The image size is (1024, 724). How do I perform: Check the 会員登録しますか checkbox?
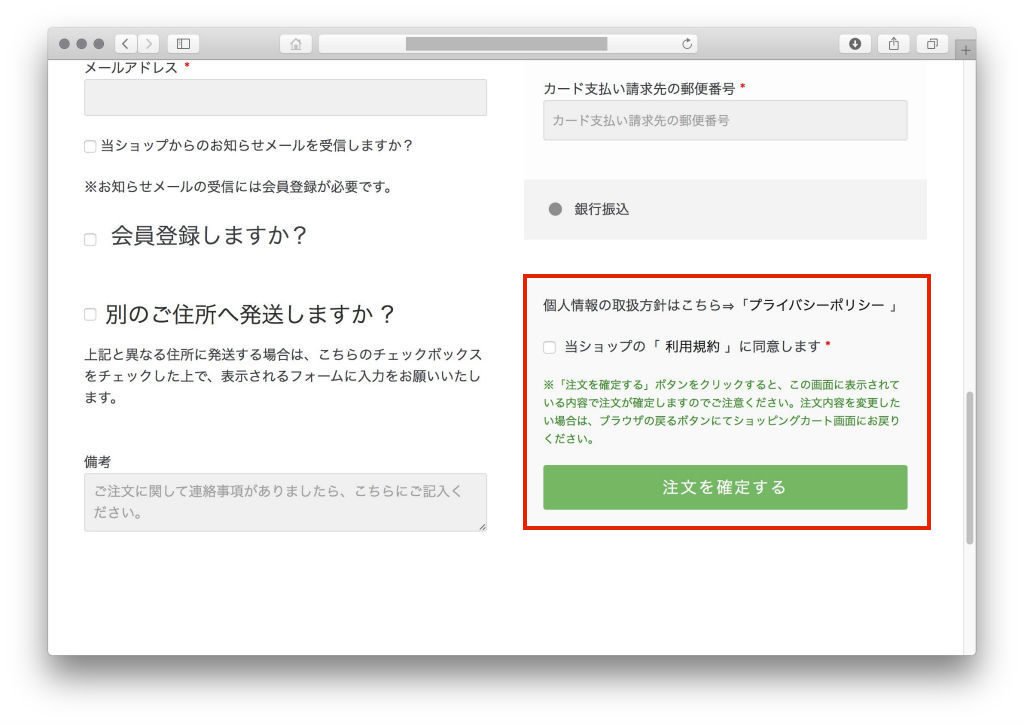[90, 239]
